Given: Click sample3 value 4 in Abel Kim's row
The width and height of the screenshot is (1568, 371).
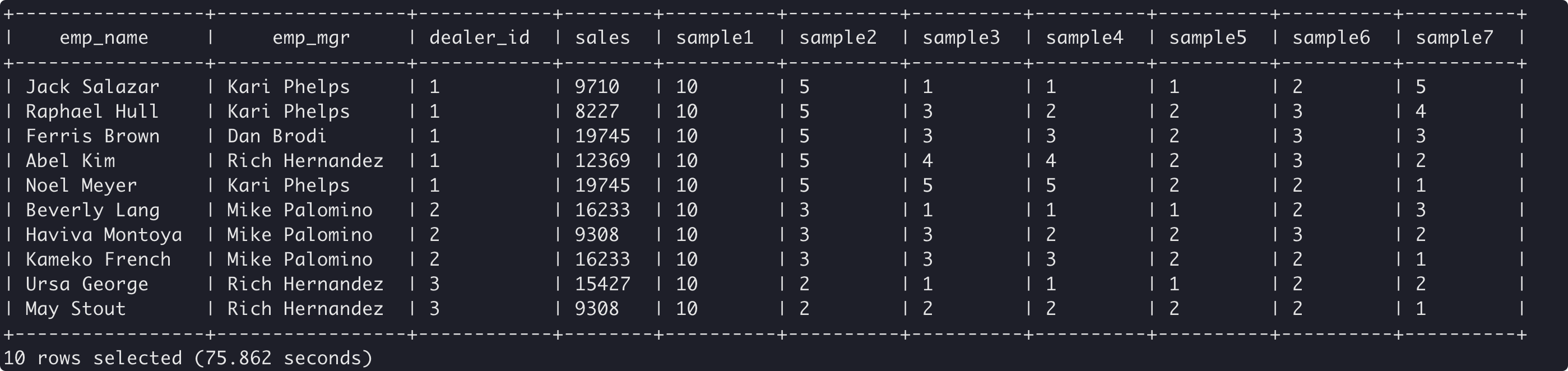Looking at the screenshot, I should pyautogui.click(x=927, y=161).
